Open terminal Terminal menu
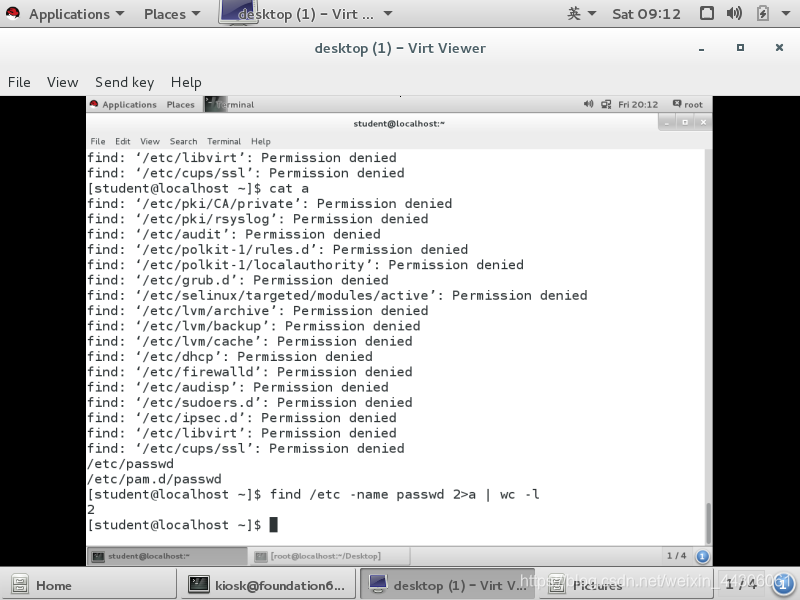This screenshot has height=600, width=800. coord(224,141)
